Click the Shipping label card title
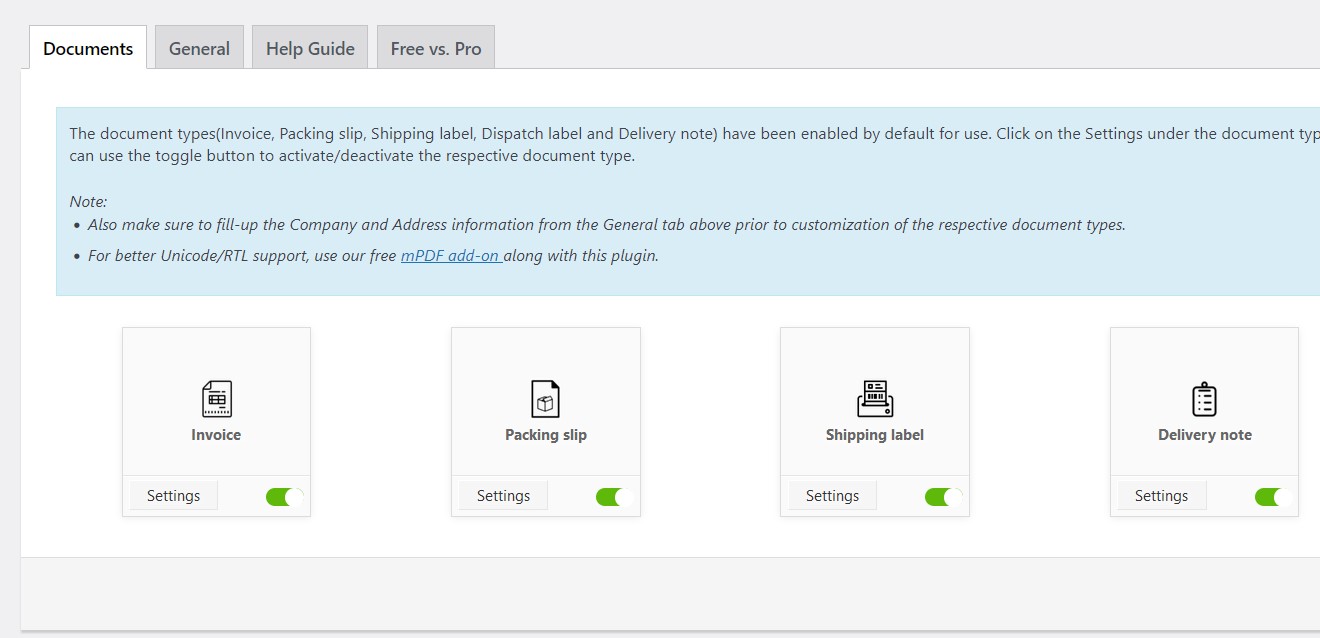Image resolution: width=1320 pixels, height=638 pixels. click(x=875, y=435)
